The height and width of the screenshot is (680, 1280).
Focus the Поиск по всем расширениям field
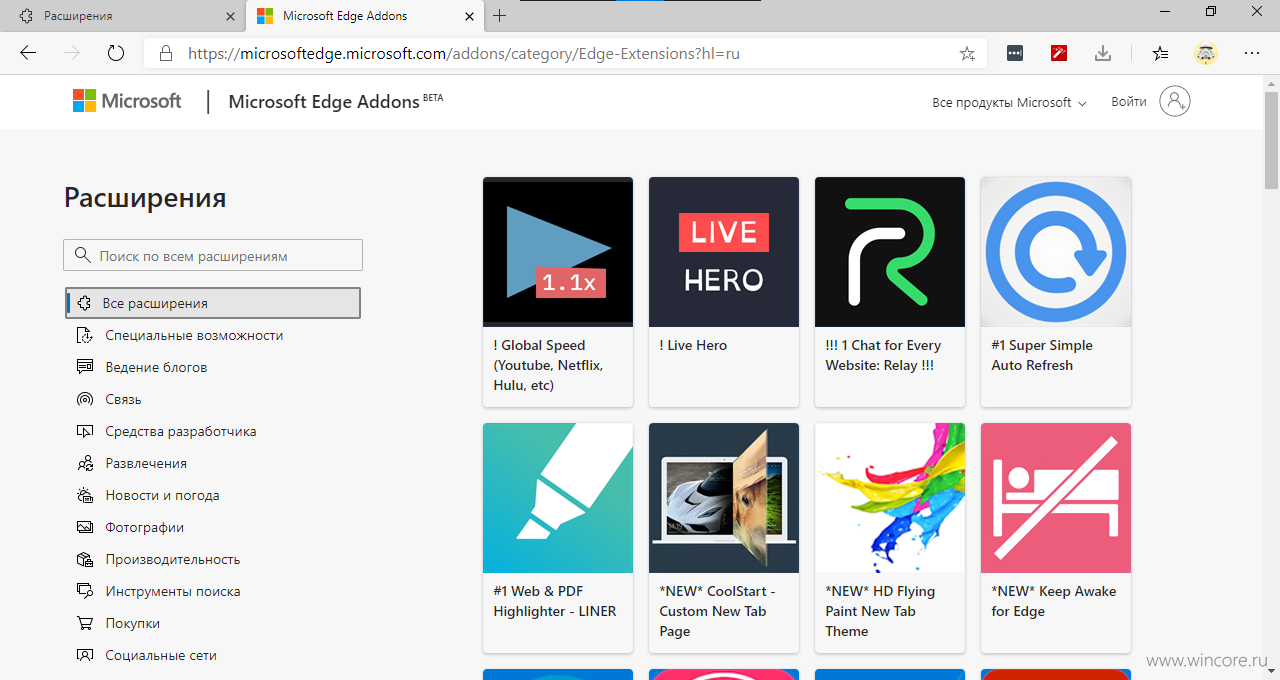coord(213,255)
